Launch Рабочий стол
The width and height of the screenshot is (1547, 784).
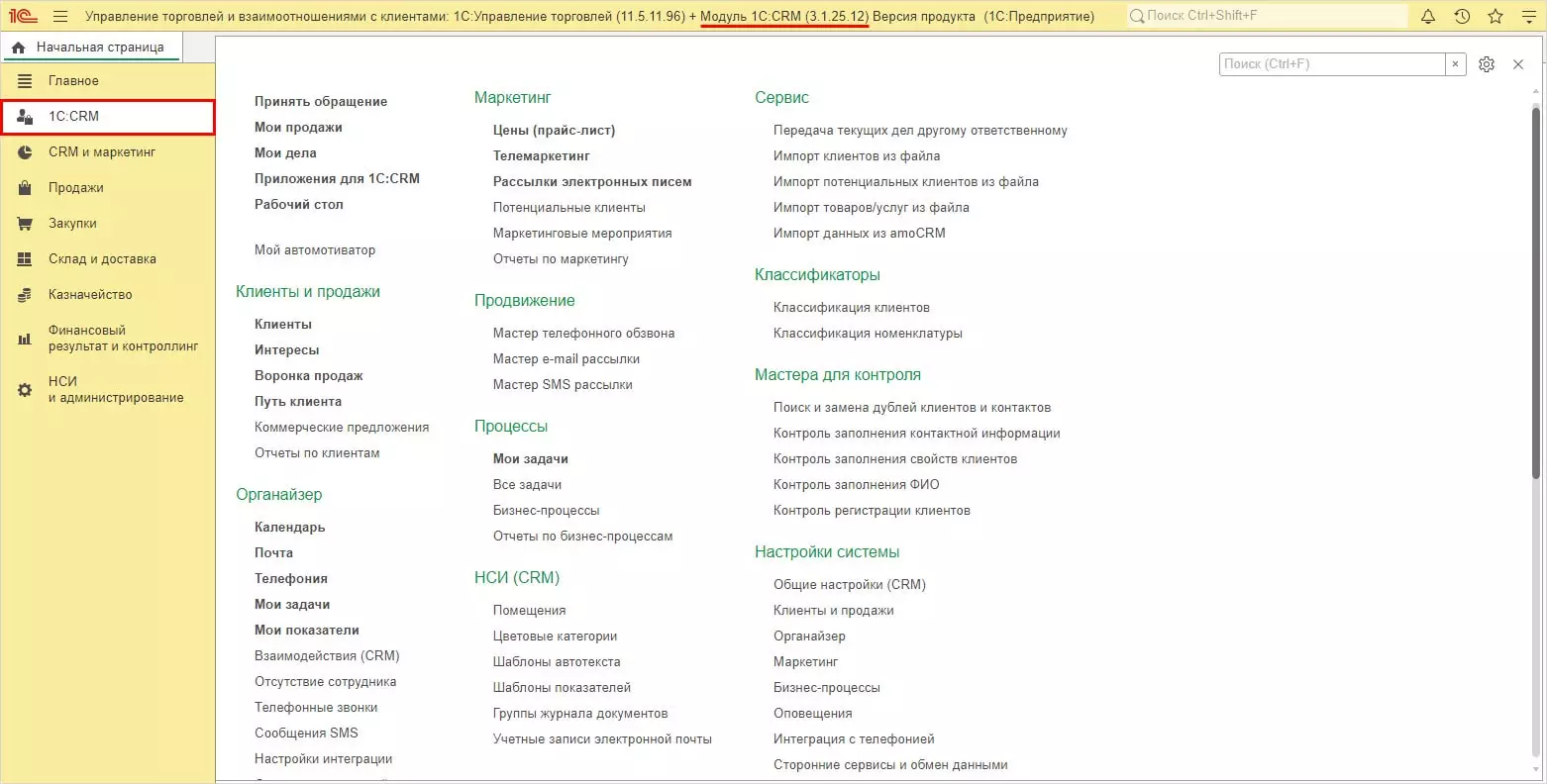pos(299,205)
